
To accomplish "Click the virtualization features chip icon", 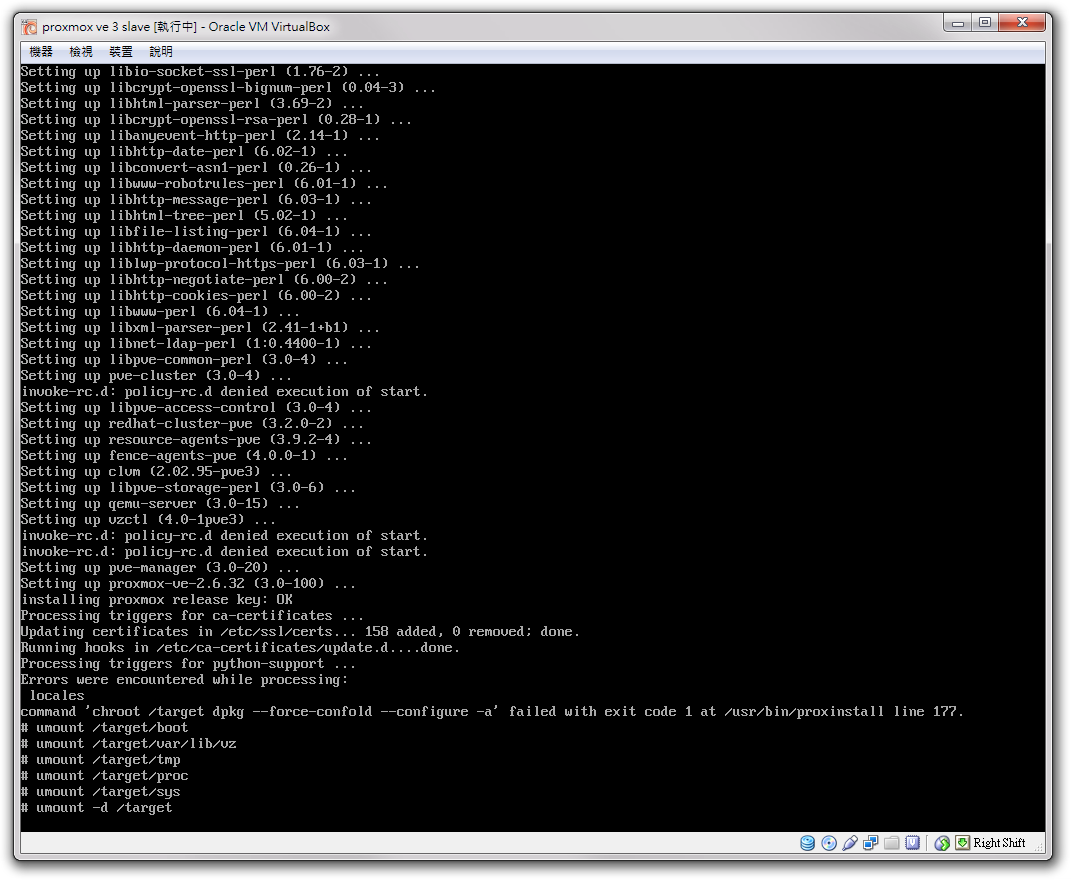I will click(x=913, y=843).
